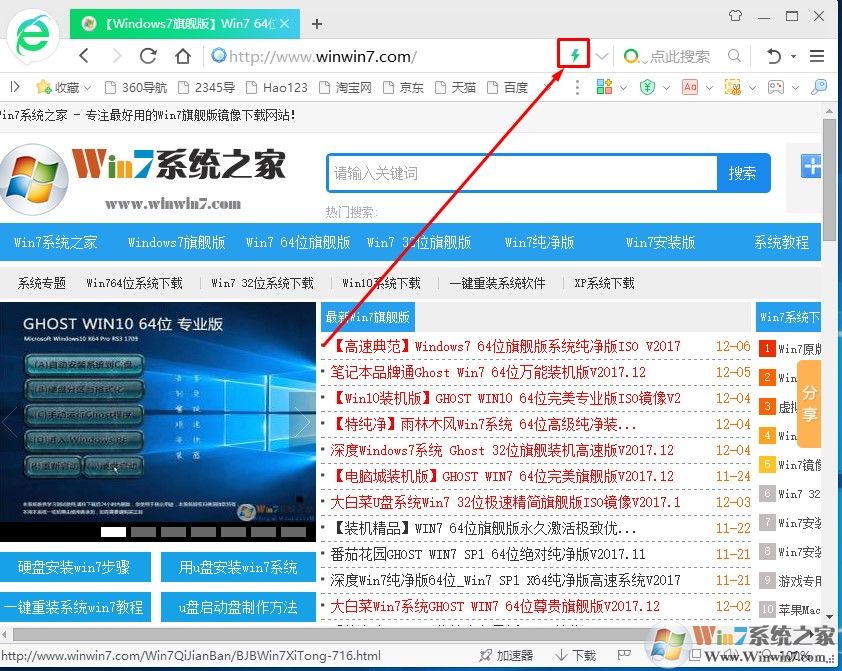Click the orange 分享 share tab
The height and width of the screenshot is (671, 842).
click(809, 404)
